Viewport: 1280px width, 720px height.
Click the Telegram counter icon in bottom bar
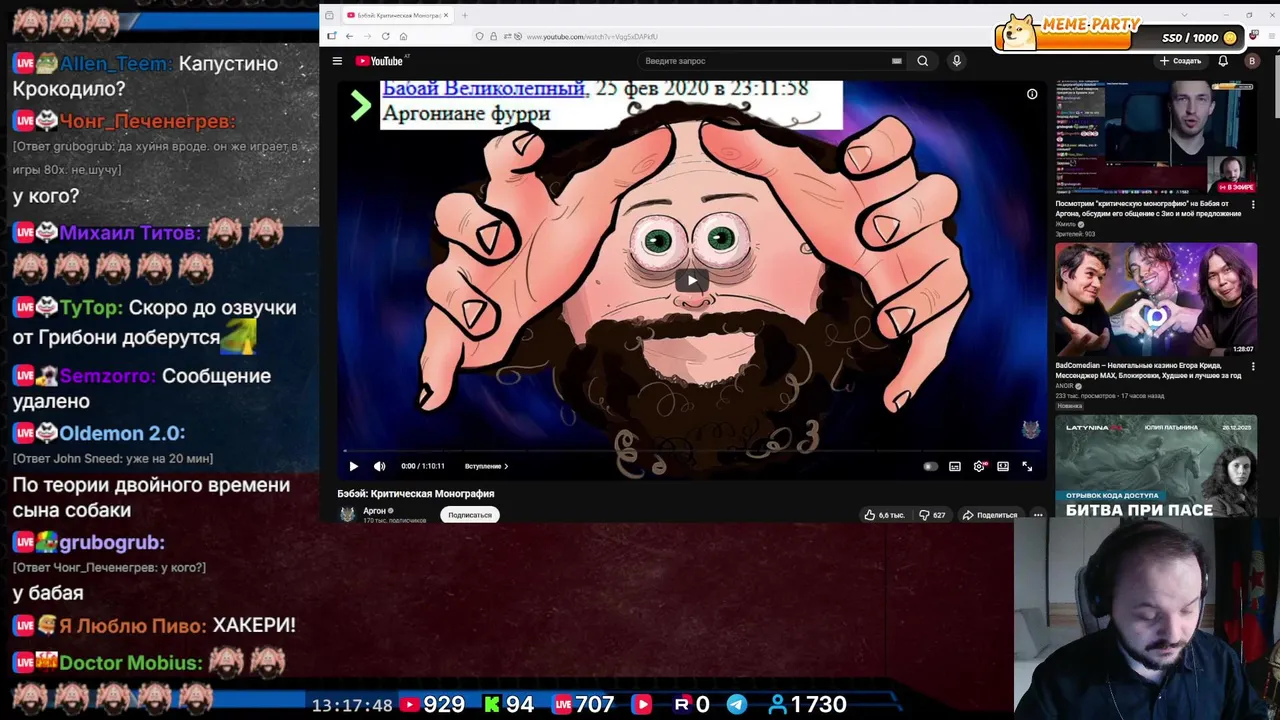click(736, 704)
